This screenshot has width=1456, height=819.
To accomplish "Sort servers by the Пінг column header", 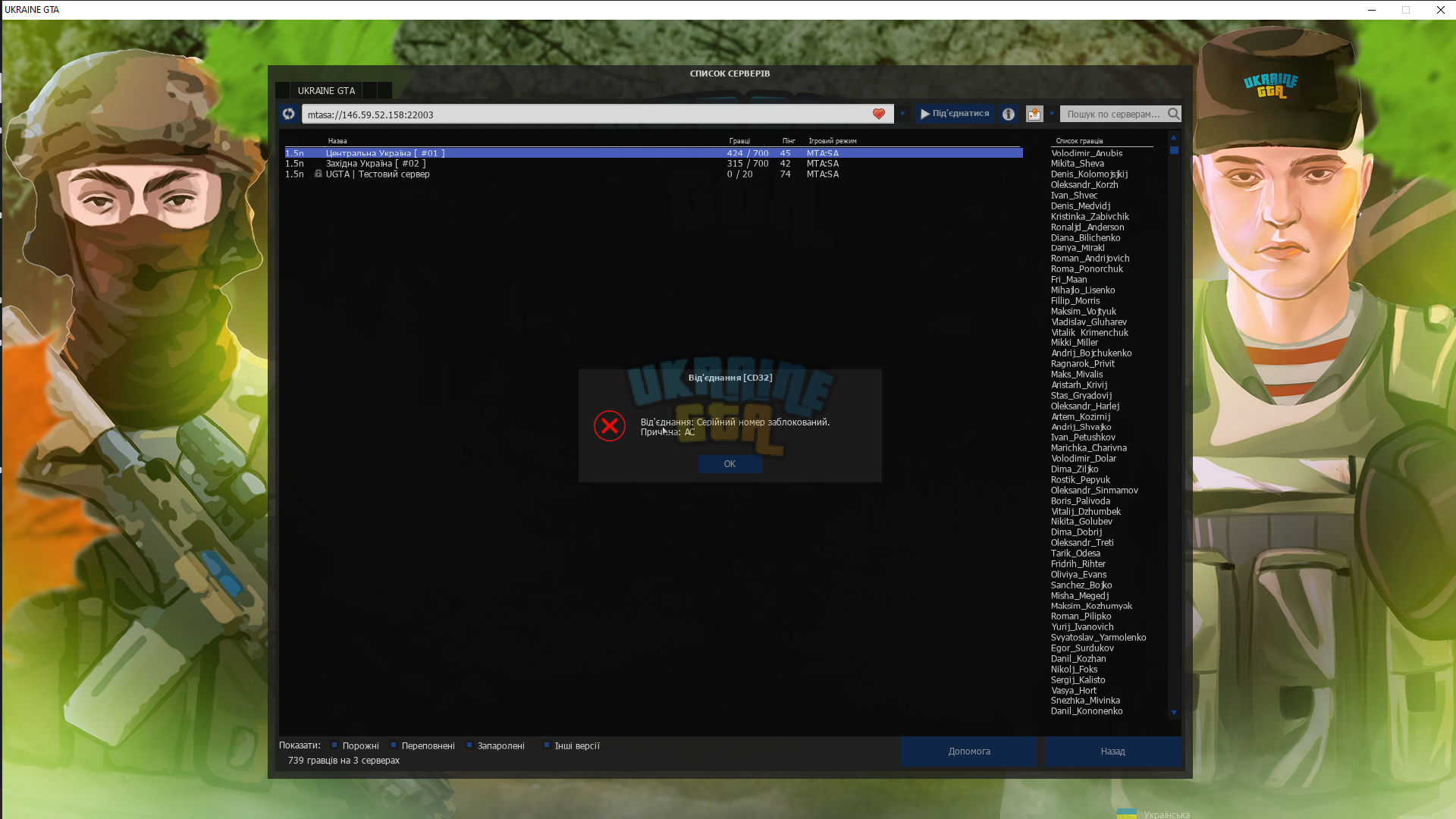I will click(x=789, y=141).
